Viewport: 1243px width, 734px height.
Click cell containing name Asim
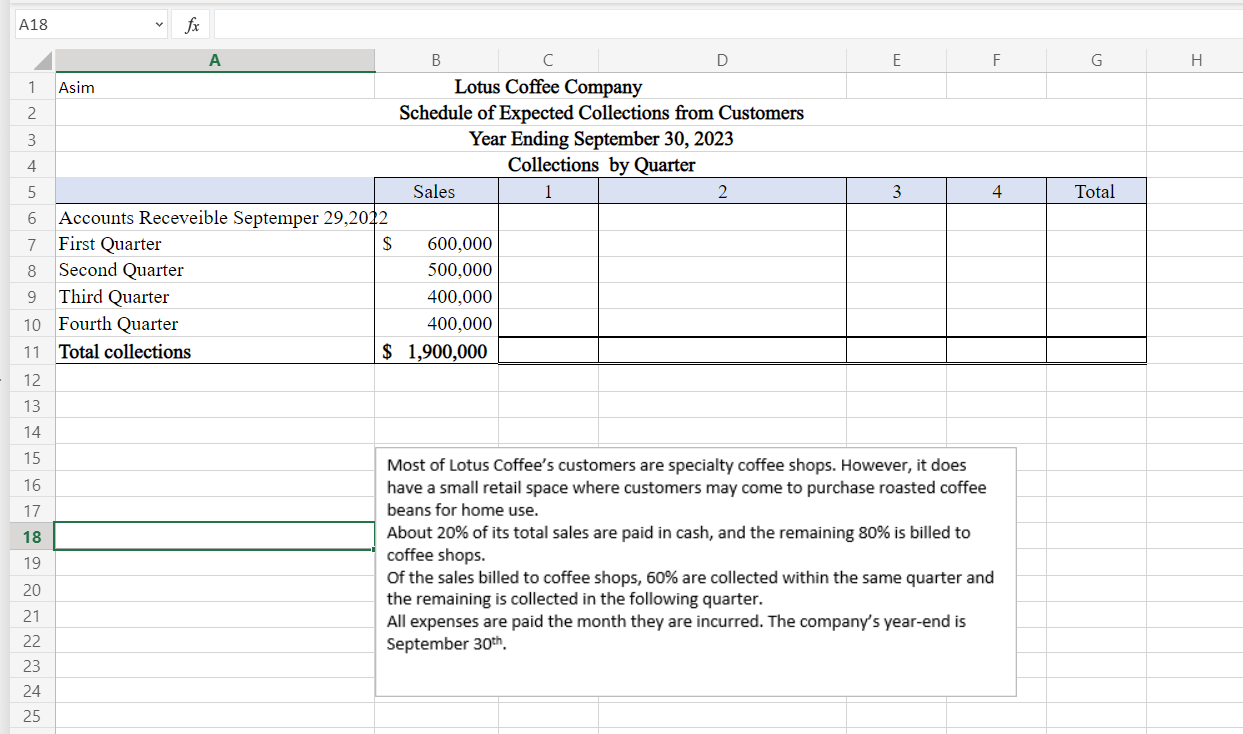click(x=78, y=88)
